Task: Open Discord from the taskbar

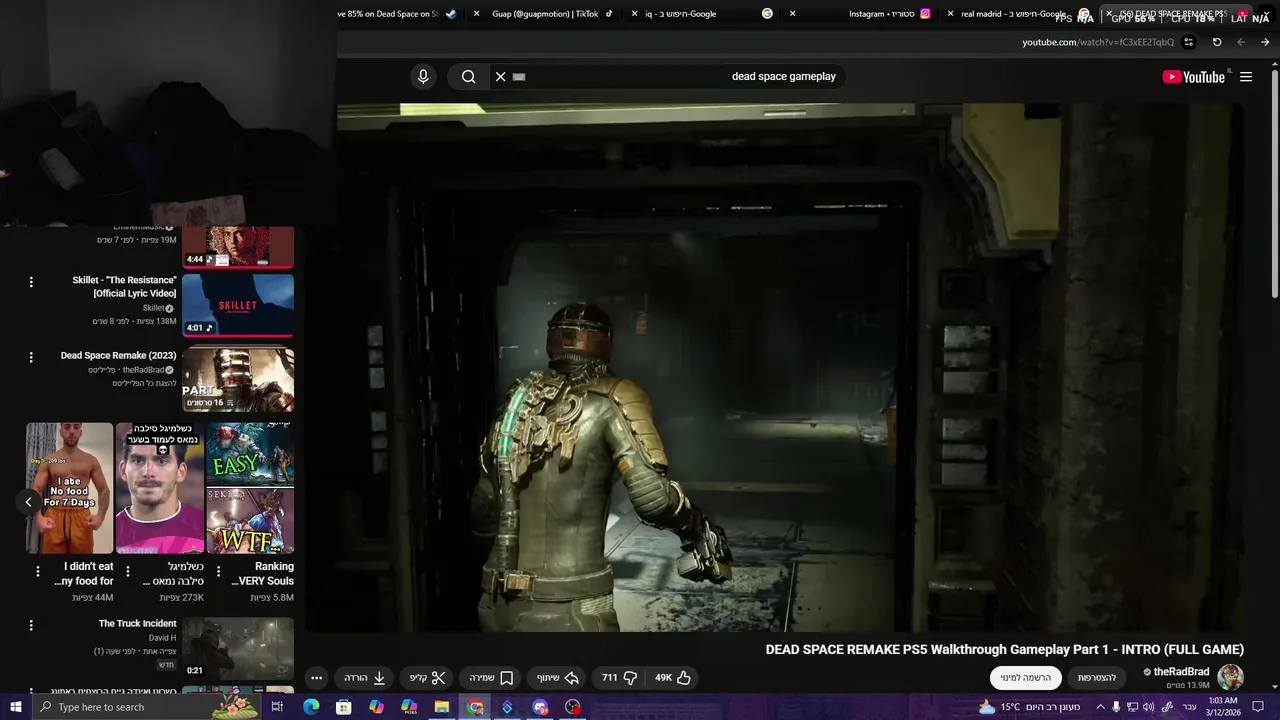Action: [540, 707]
